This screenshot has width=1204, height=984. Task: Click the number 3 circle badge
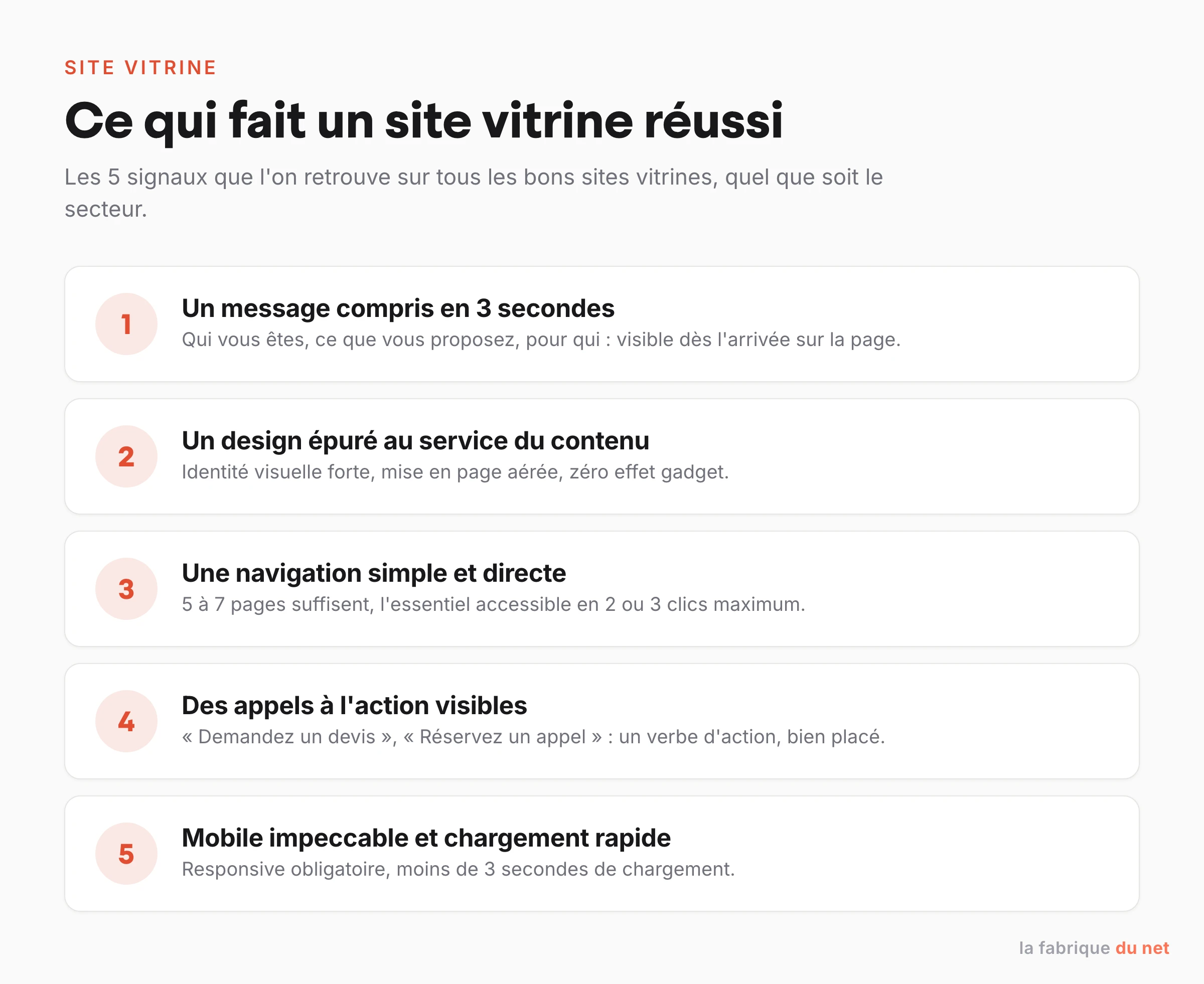pos(126,589)
